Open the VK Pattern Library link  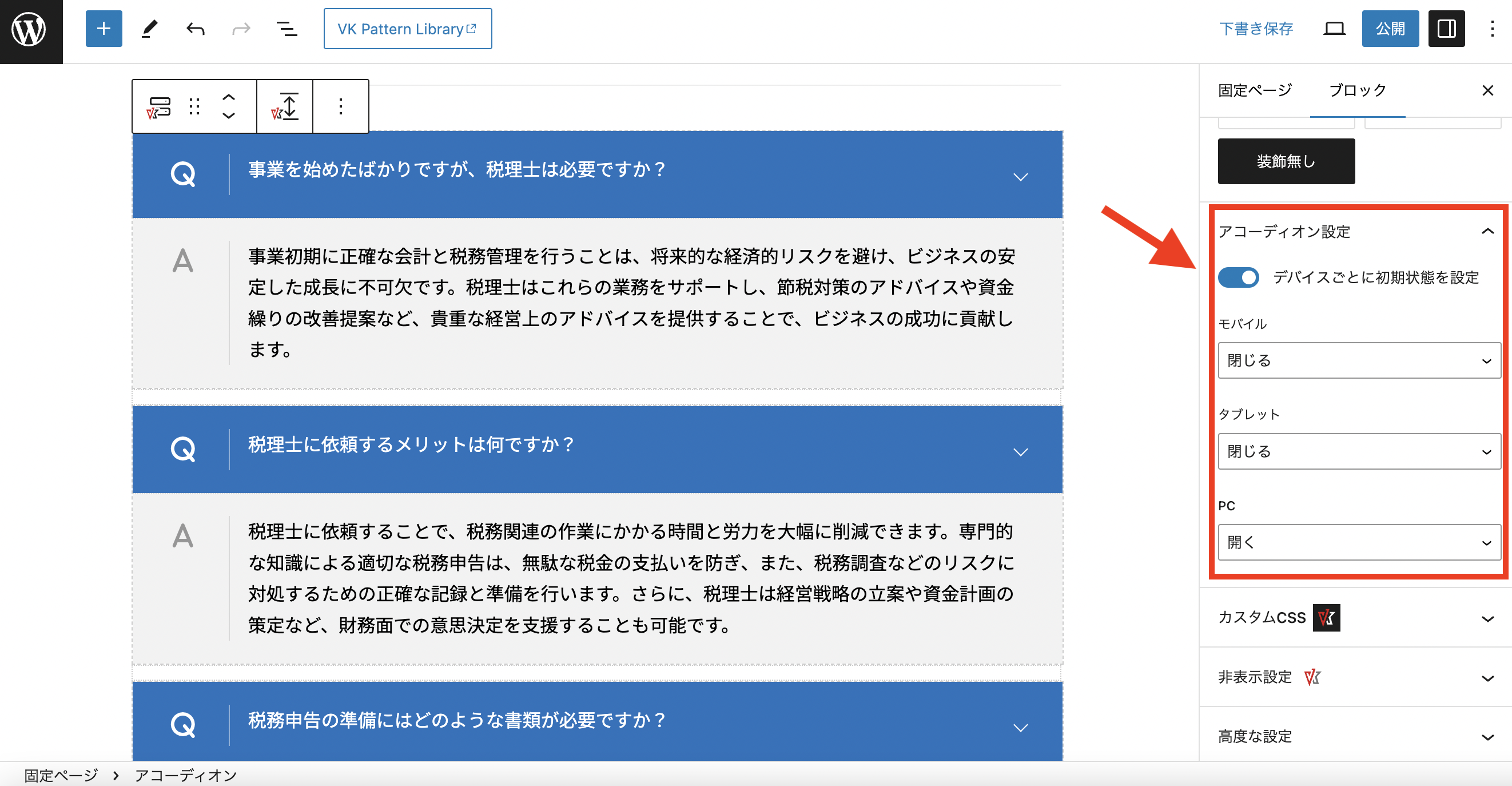click(x=408, y=28)
